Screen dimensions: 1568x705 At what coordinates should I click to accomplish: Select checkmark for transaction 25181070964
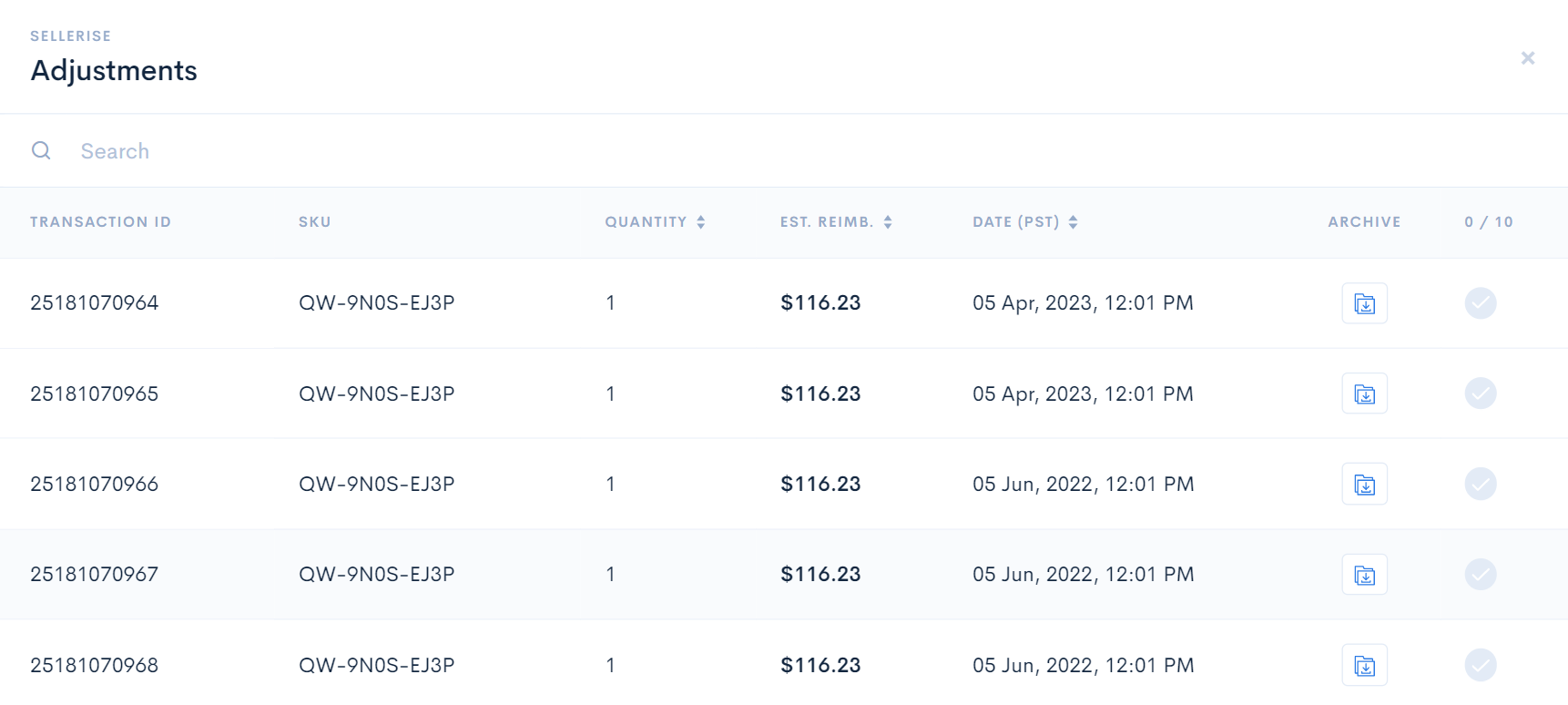pyautogui.click(x=1481, y=302)
